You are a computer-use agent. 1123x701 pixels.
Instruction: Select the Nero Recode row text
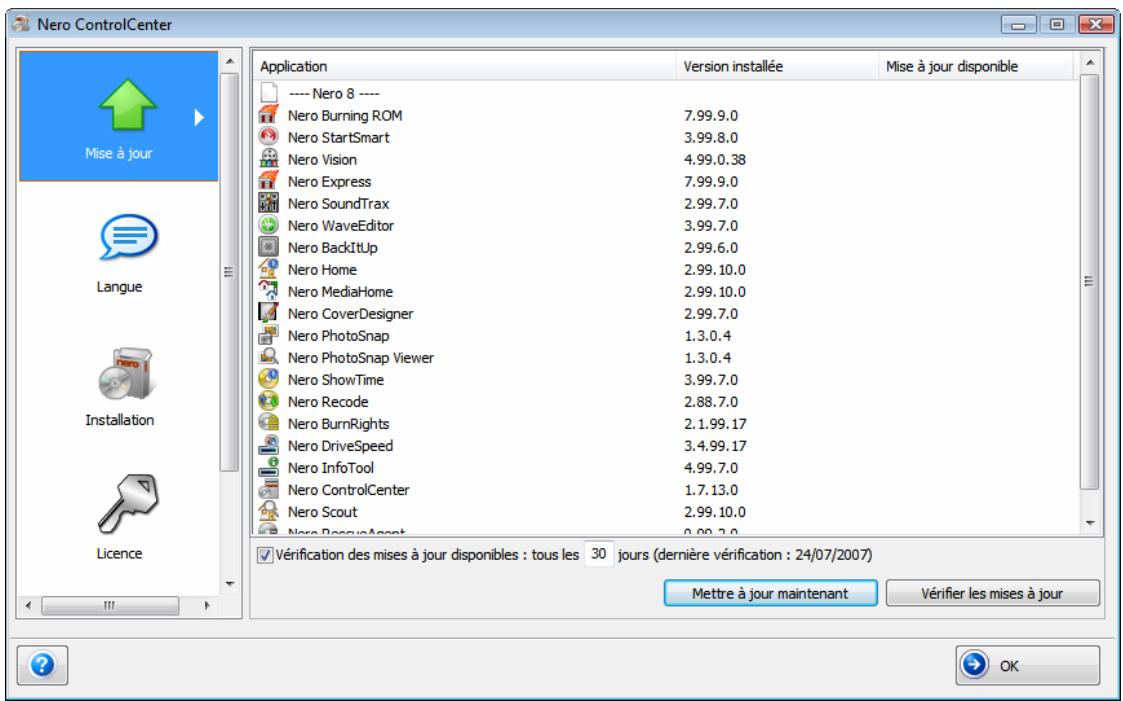pos(328,402)
